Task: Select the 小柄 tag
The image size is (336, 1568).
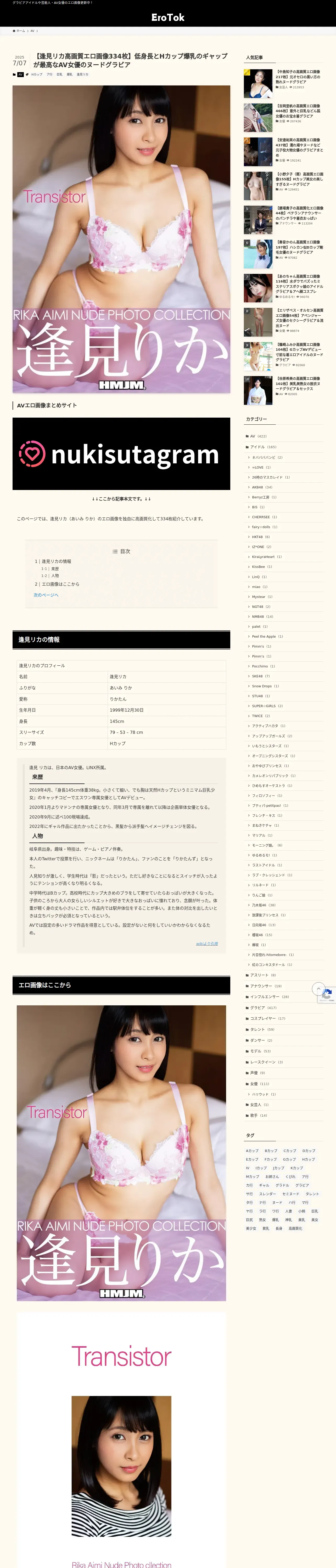Action: [x=302, y=1211]
